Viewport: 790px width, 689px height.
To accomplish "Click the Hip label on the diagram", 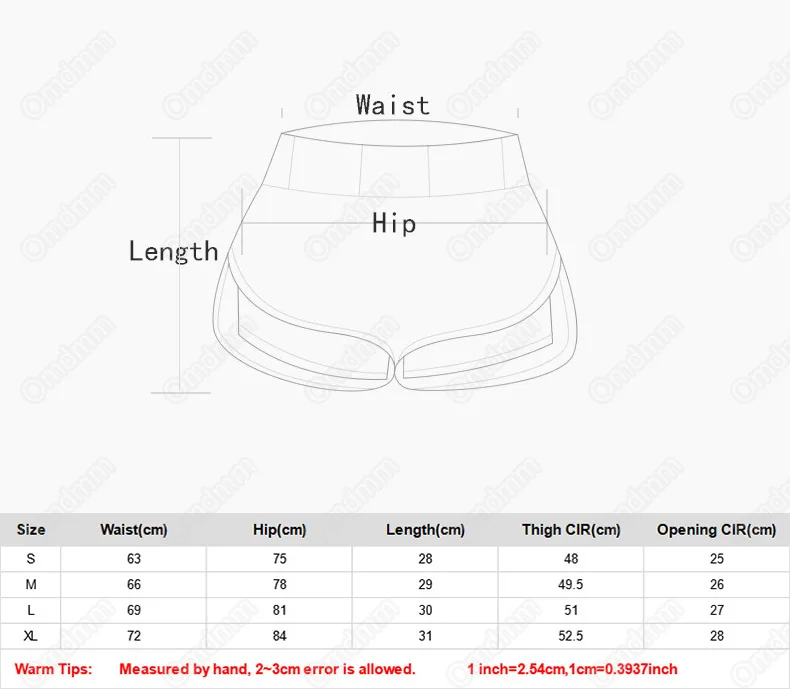I will point(394,223).
